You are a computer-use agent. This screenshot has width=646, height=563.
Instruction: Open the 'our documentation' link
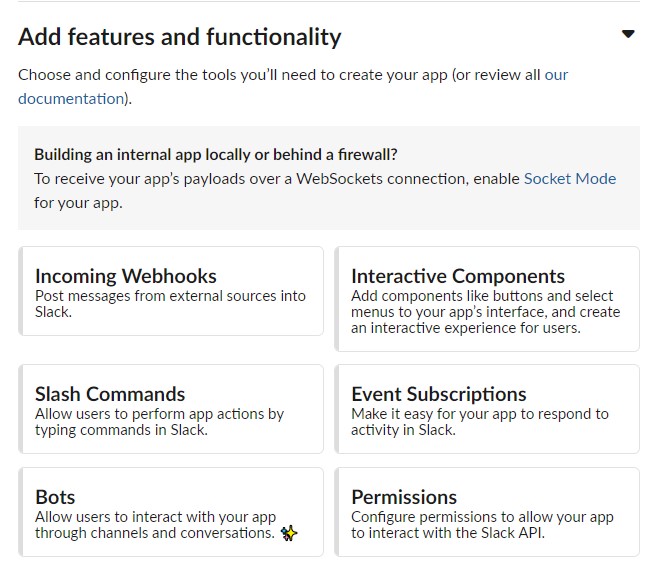pos(70,99)
